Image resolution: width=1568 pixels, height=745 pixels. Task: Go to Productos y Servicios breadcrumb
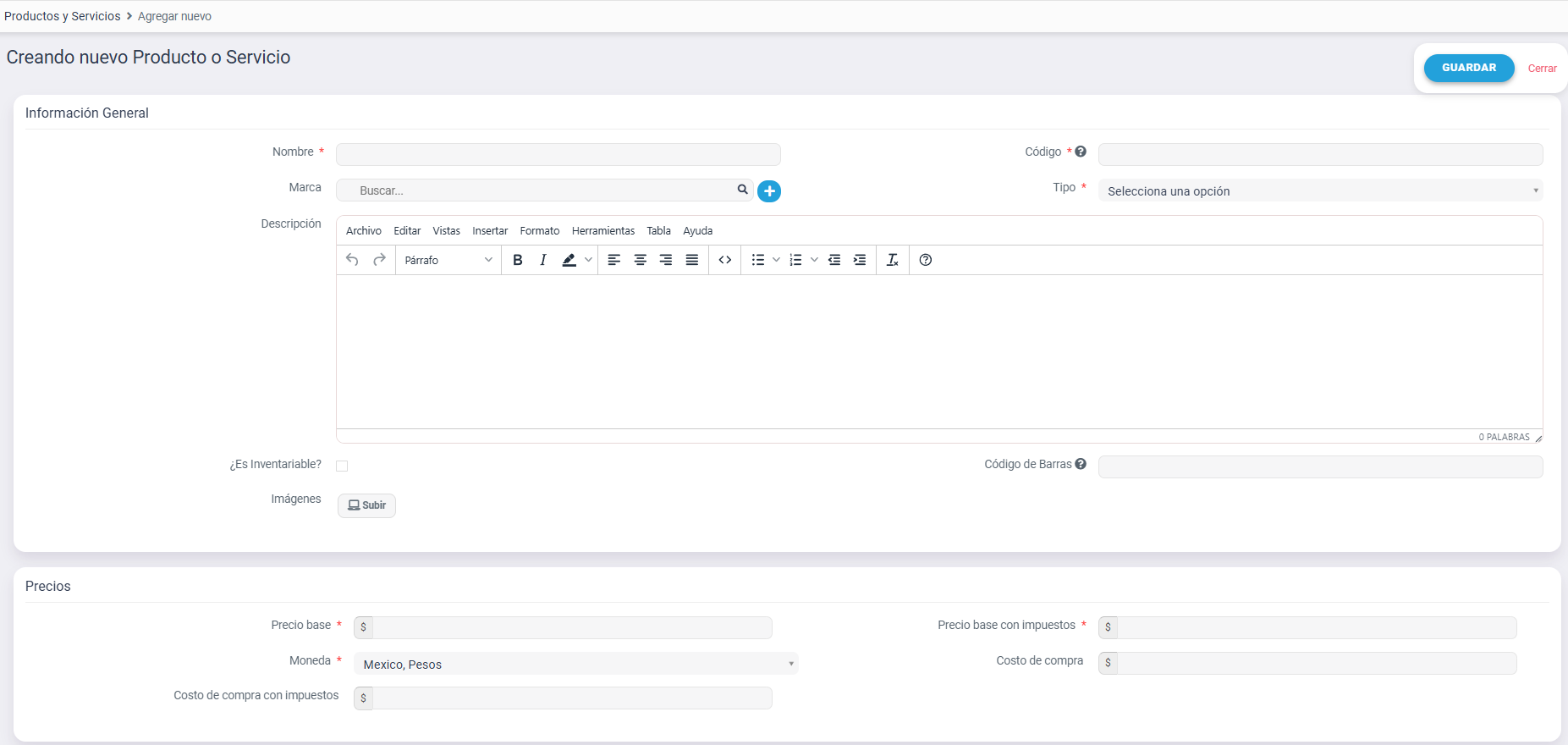coord(63,16)
